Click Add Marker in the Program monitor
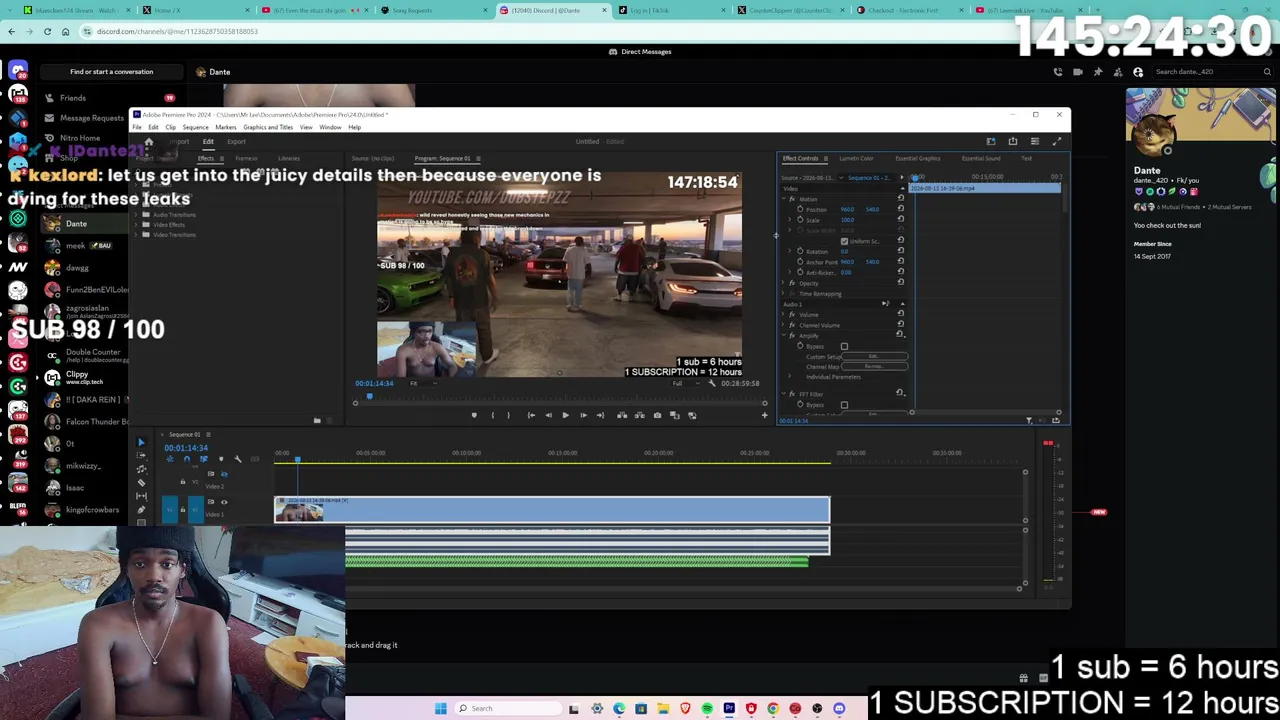Image resolution: width=1280 pixels, height=720 pixels. pos(474,415)
